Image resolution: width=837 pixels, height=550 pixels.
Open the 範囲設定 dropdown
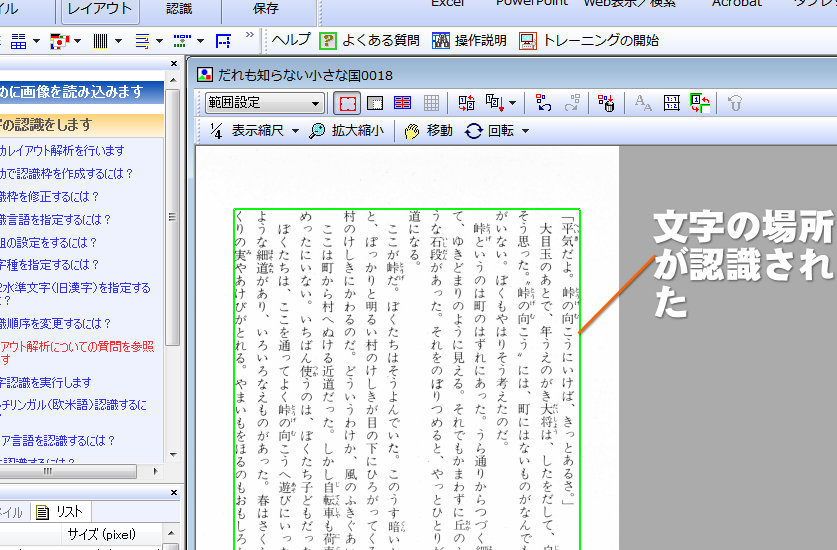click(264, 103)
